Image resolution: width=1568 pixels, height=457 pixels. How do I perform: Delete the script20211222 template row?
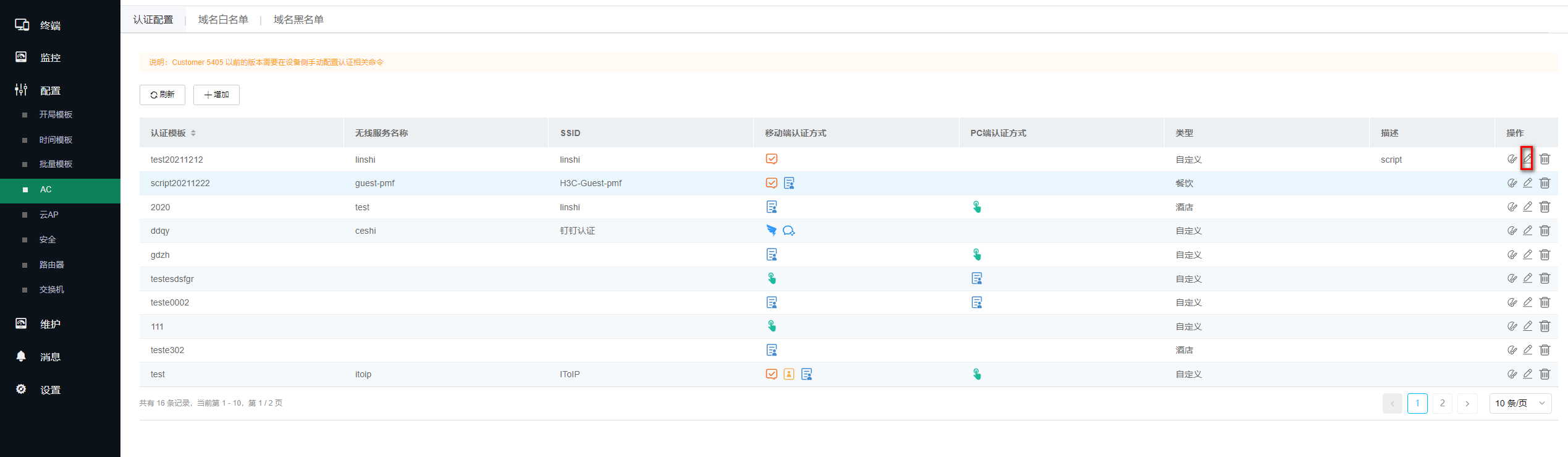[1545, 183]
